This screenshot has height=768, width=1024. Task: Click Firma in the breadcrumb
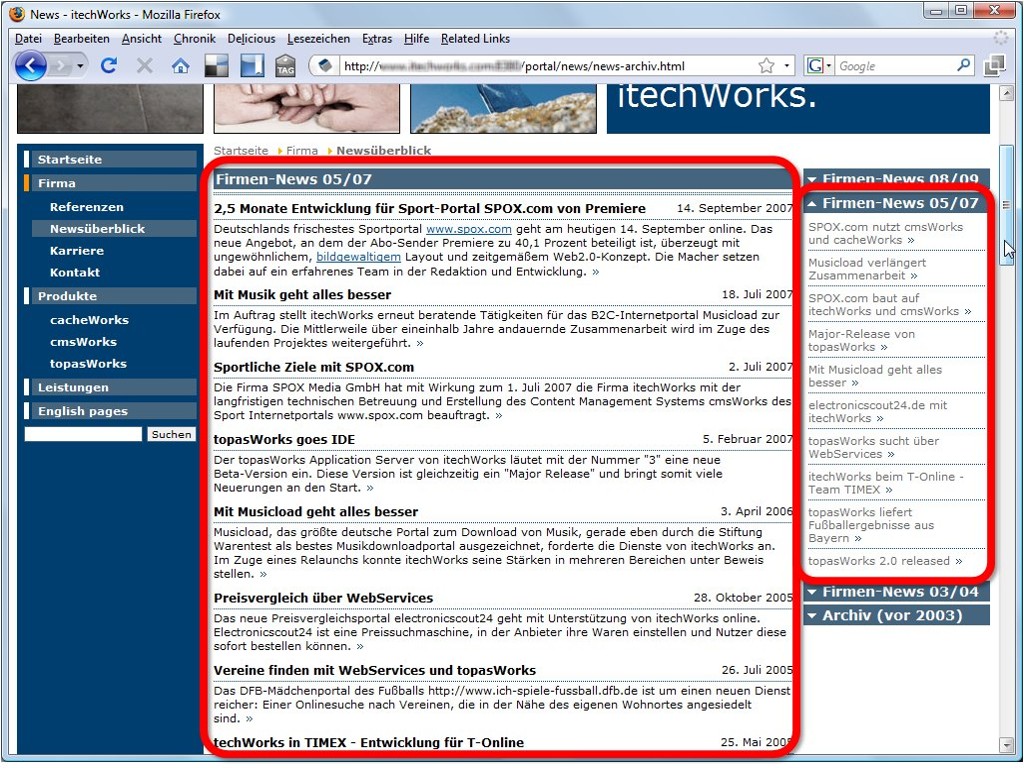302,151
